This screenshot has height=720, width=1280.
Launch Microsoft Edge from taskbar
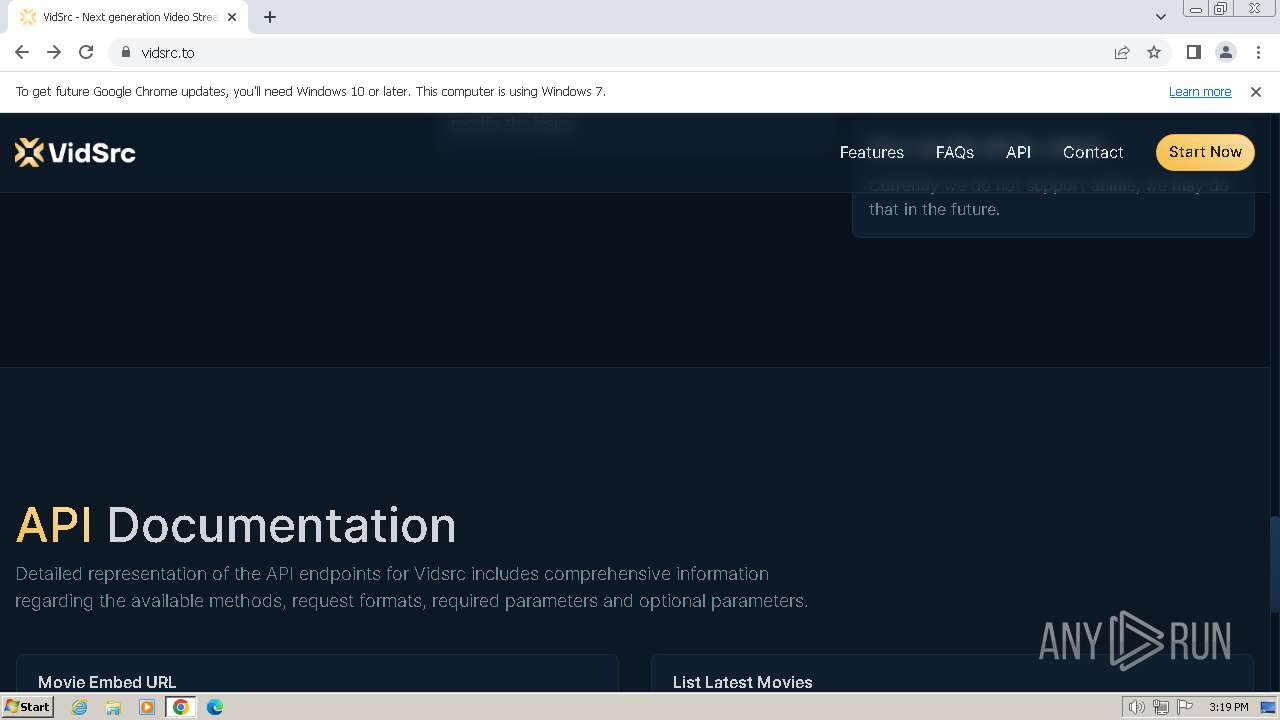click(215, 707)
